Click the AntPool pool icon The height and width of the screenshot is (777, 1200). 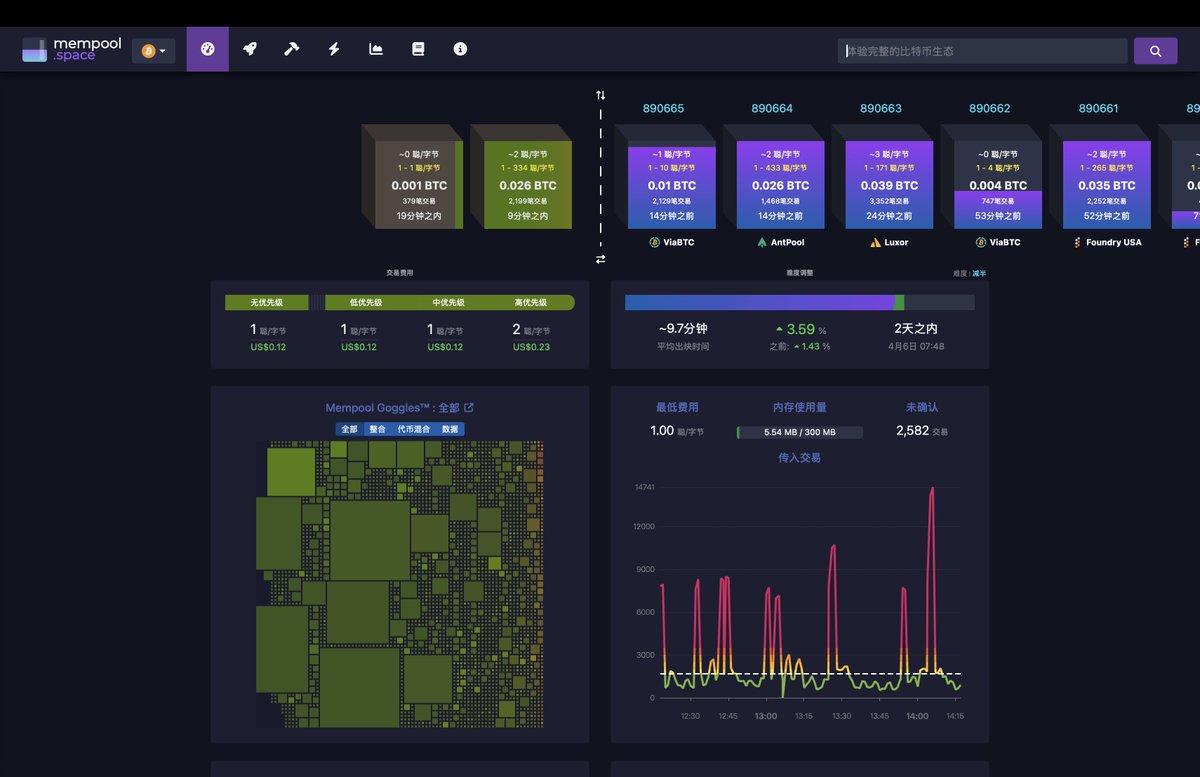[763, 242]
